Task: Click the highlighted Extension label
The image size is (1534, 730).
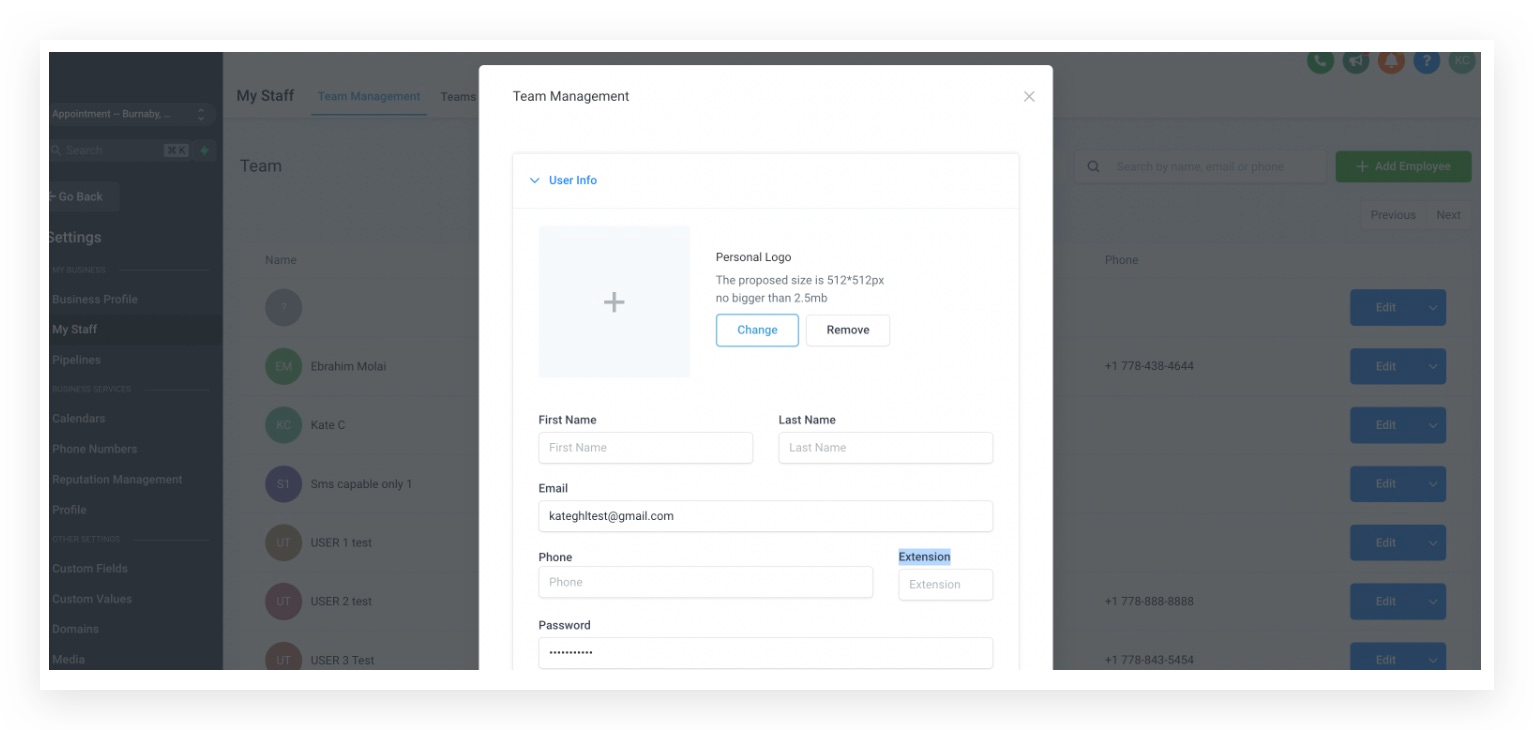Action: click(924, 557)
